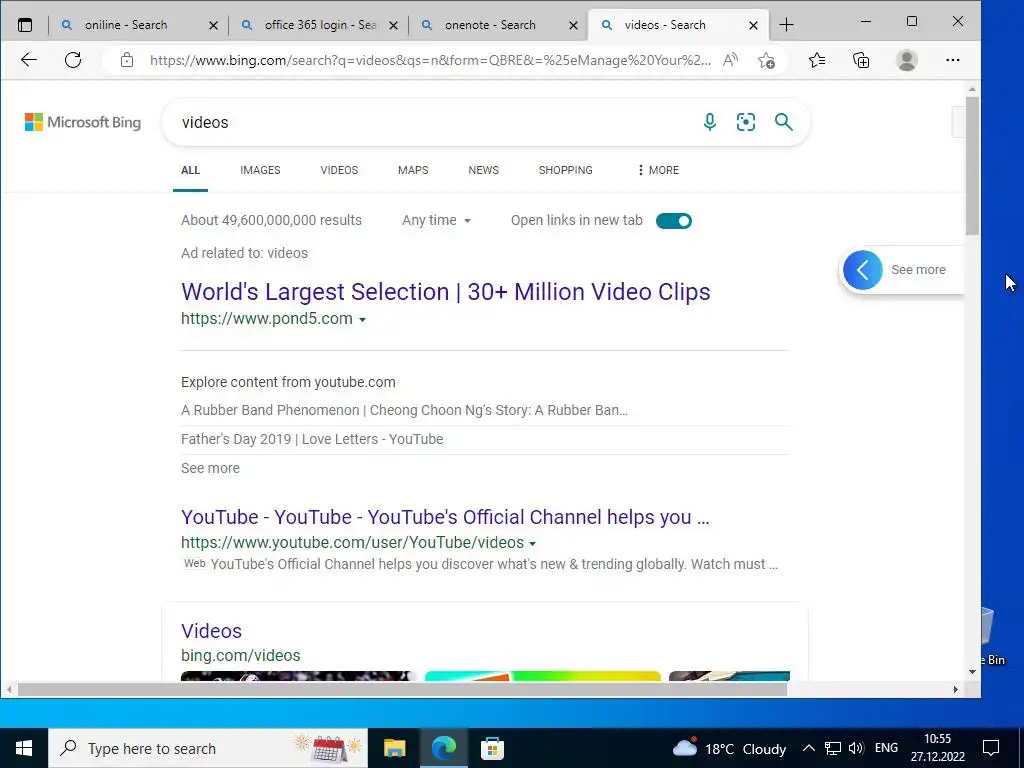Image resolution: width=1024 pixels, height=768 pixels.
Task: Open volume control speaker icon
Action: pos(856,748)
